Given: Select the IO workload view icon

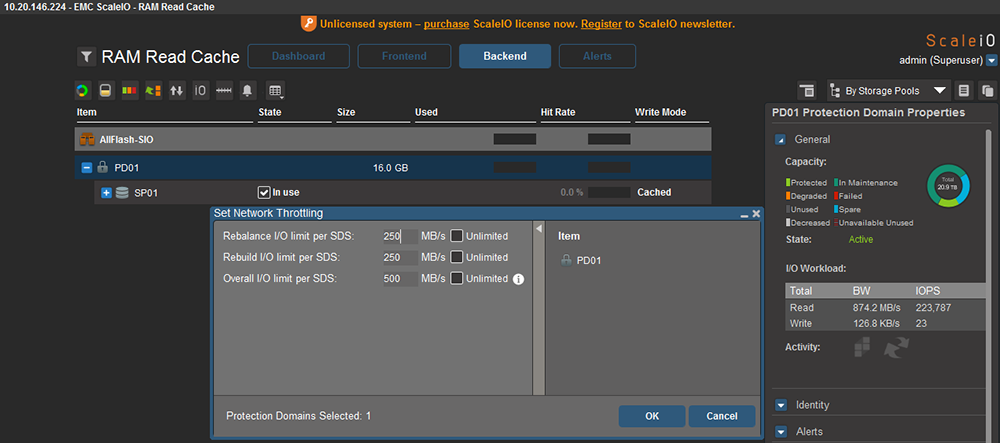Looking at the screenshot, I should tap(200, 91).
